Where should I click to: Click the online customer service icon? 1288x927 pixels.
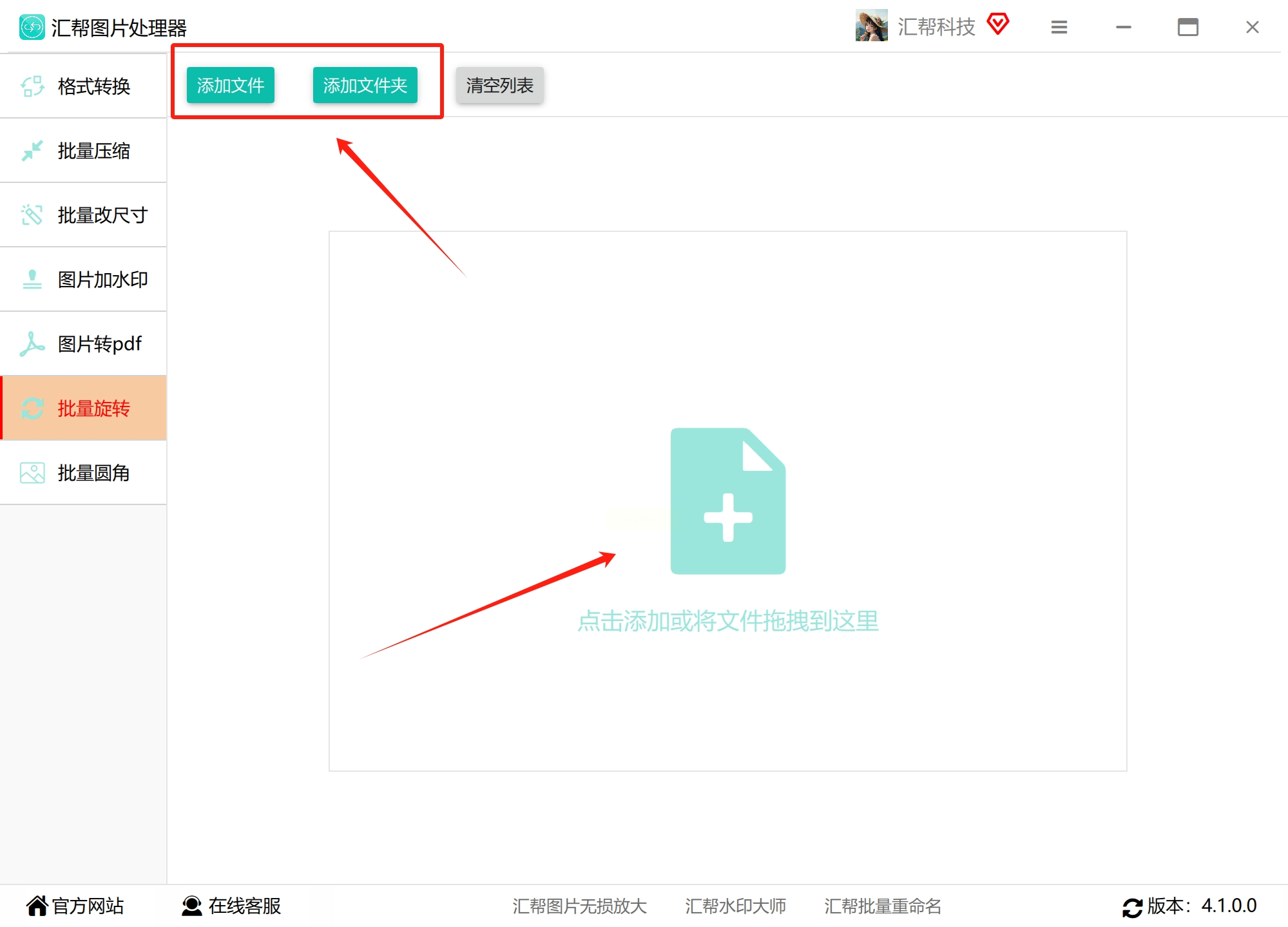tap(191, 906)
